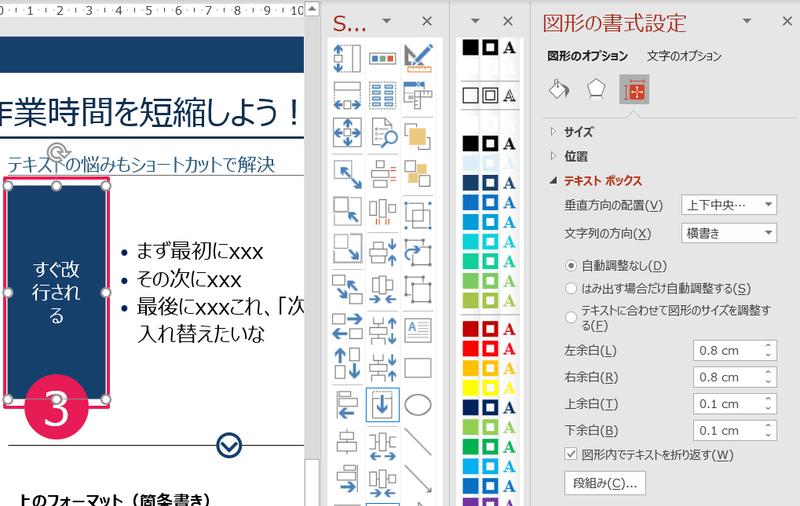Switch to the 図形のオプション tab
Image resolution: width=800 pixels, height=506 pixels.
[587, 56]
